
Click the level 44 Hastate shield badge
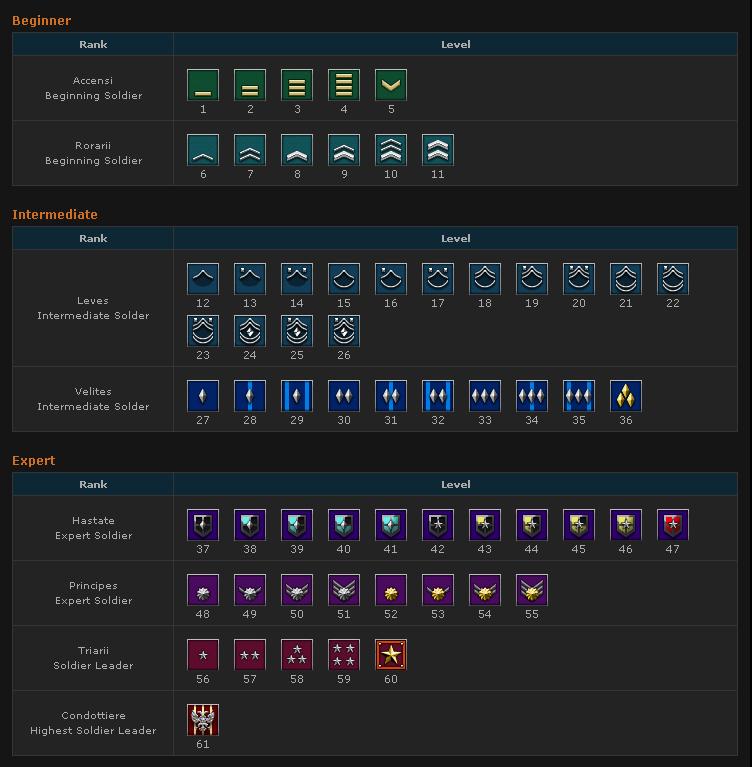click(x=532, y=525)
